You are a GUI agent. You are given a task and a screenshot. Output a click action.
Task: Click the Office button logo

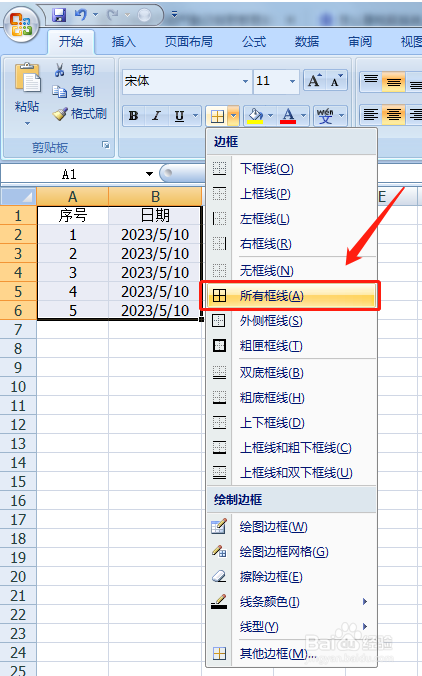click(x=21, y=24)
